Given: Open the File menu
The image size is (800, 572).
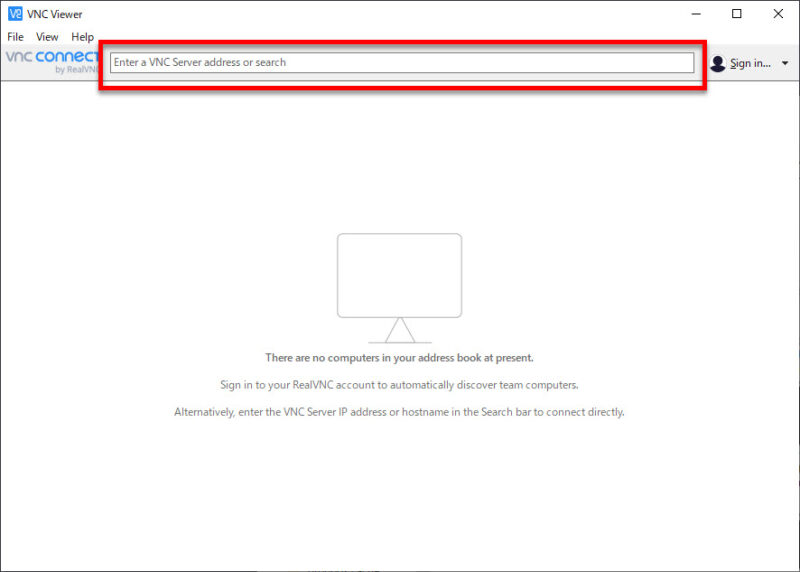Looking at the screenshot, I should point(15,37).
